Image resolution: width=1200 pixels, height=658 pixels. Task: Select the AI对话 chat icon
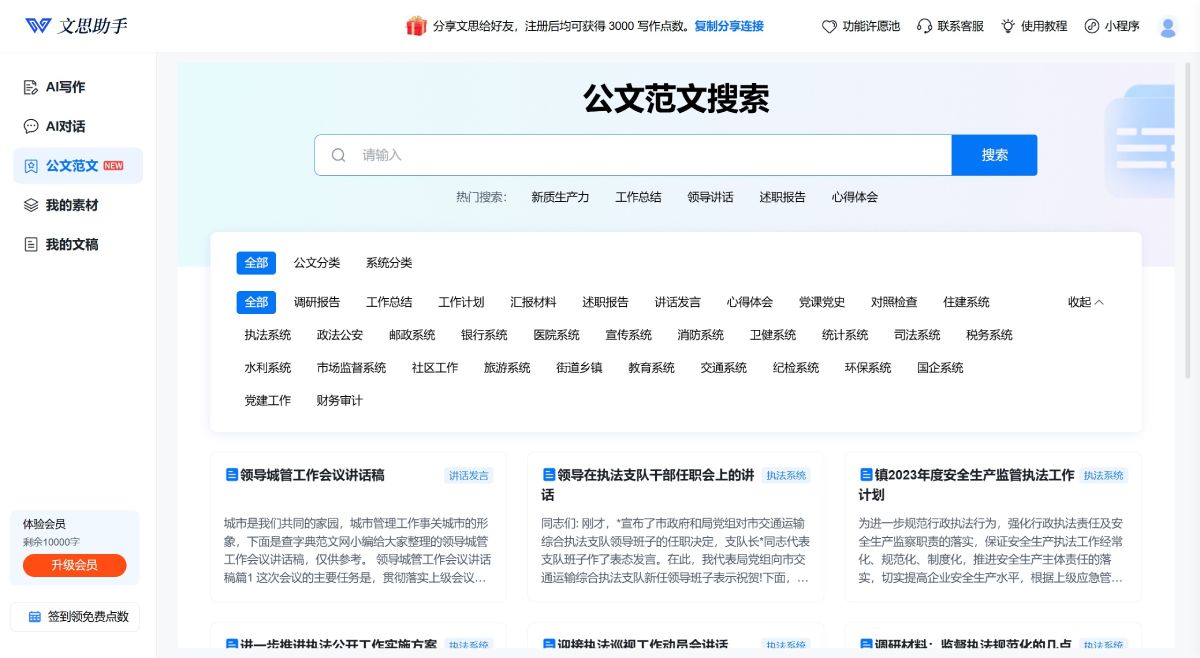(31, 126)
